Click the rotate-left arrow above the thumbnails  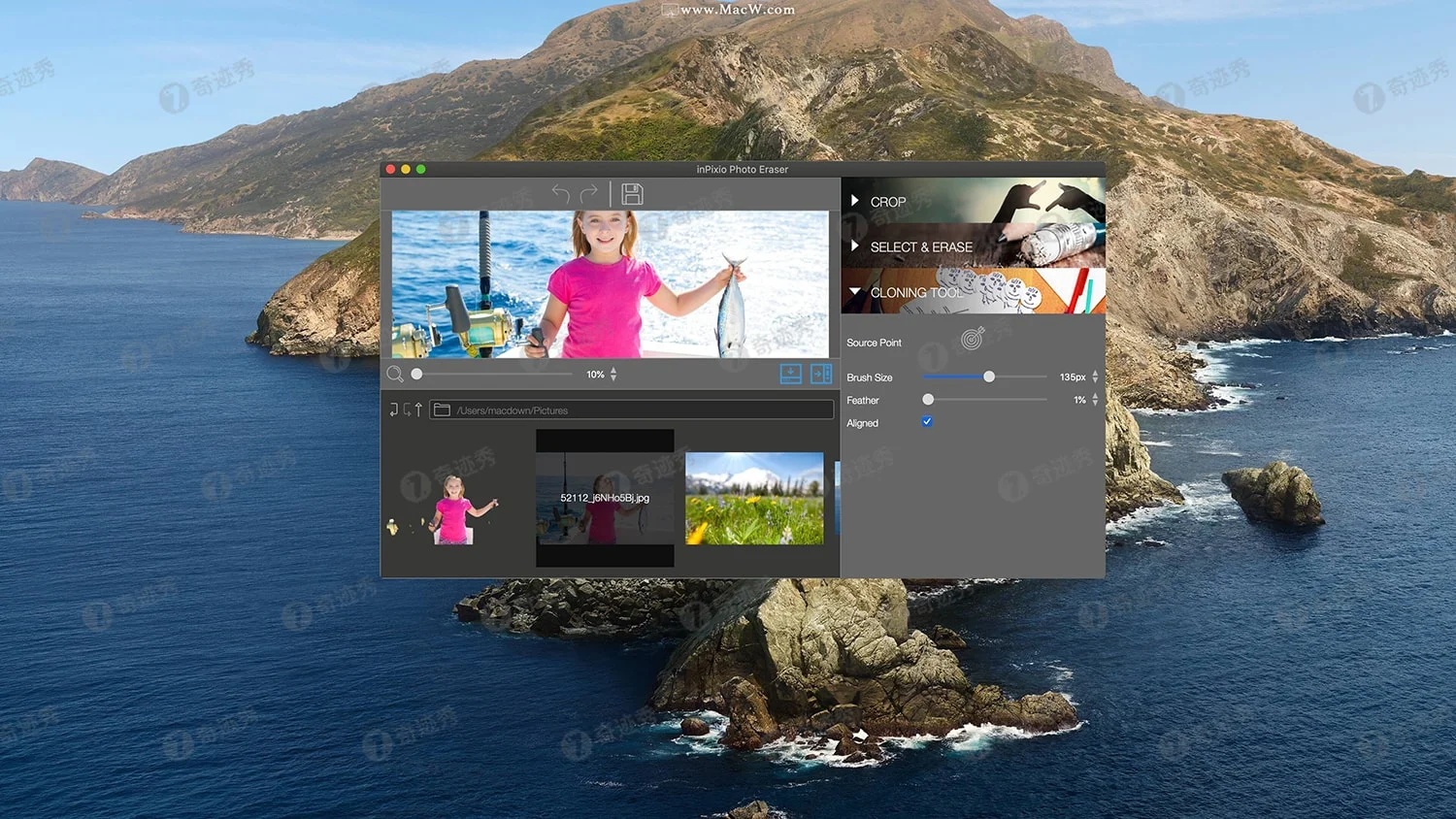394,409
